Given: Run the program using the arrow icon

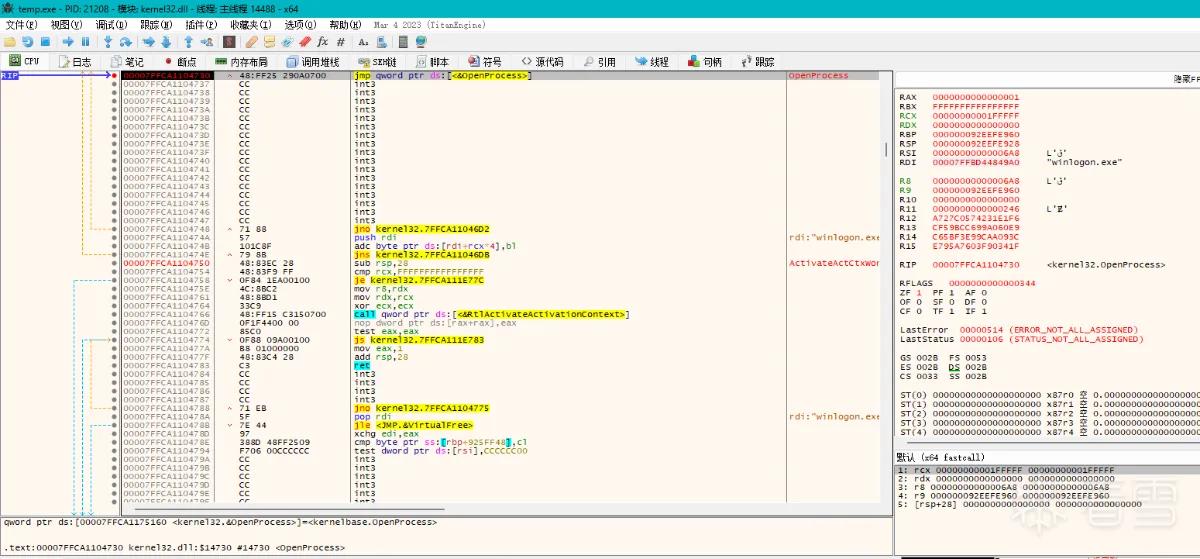Looking at the screenshot, I should pyautogui.click(x=68, y=42).
